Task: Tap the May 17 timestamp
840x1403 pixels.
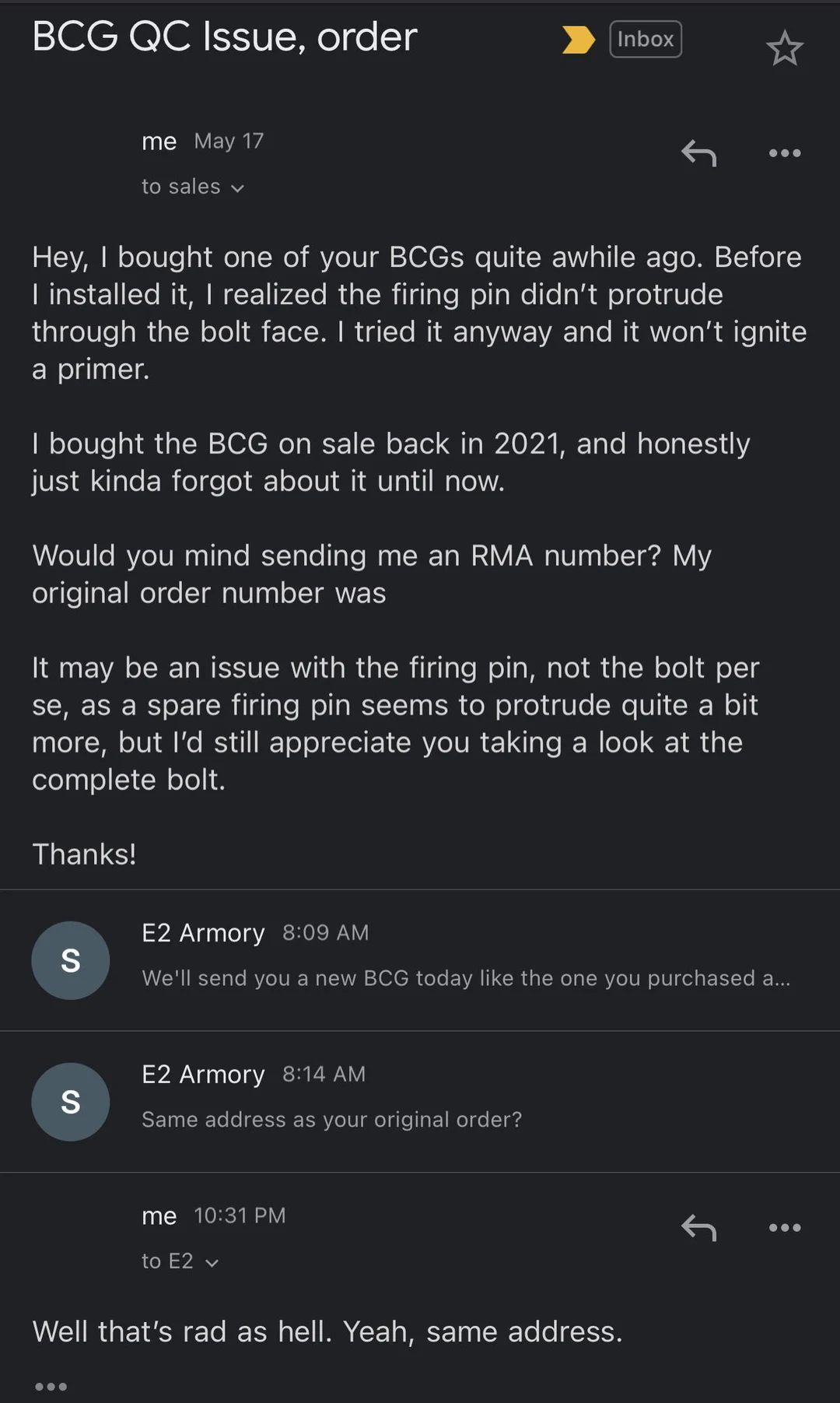Action: [229, 141]
